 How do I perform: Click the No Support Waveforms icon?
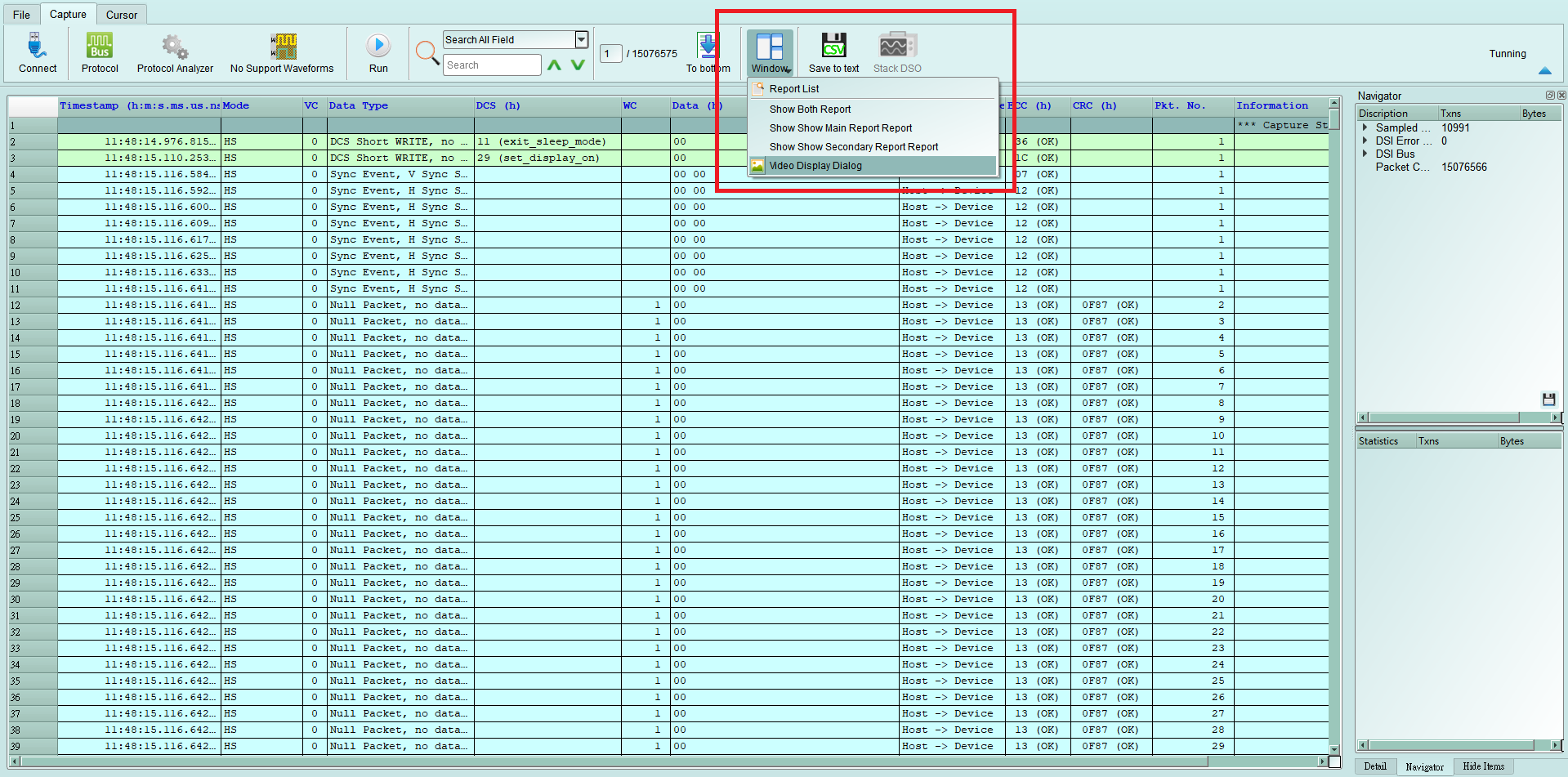click(x=283, y=46)
